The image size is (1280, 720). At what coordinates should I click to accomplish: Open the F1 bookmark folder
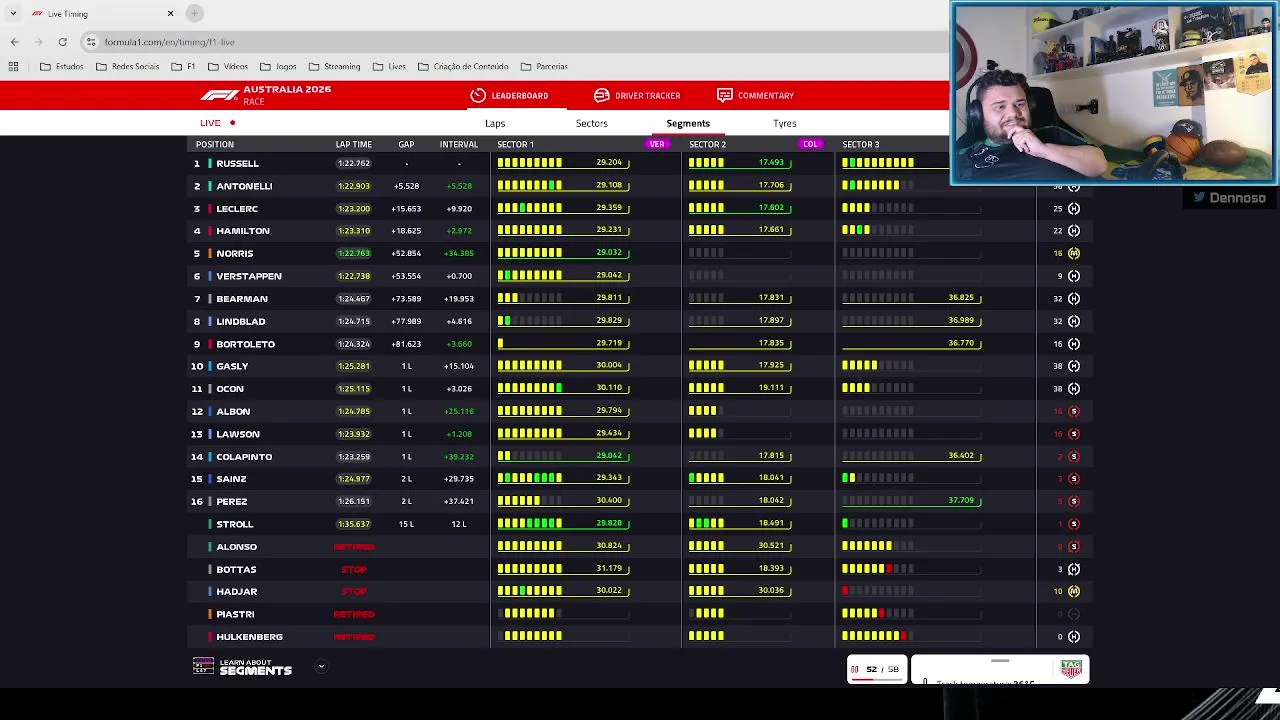pyautogui.click(x=183, y=67)
